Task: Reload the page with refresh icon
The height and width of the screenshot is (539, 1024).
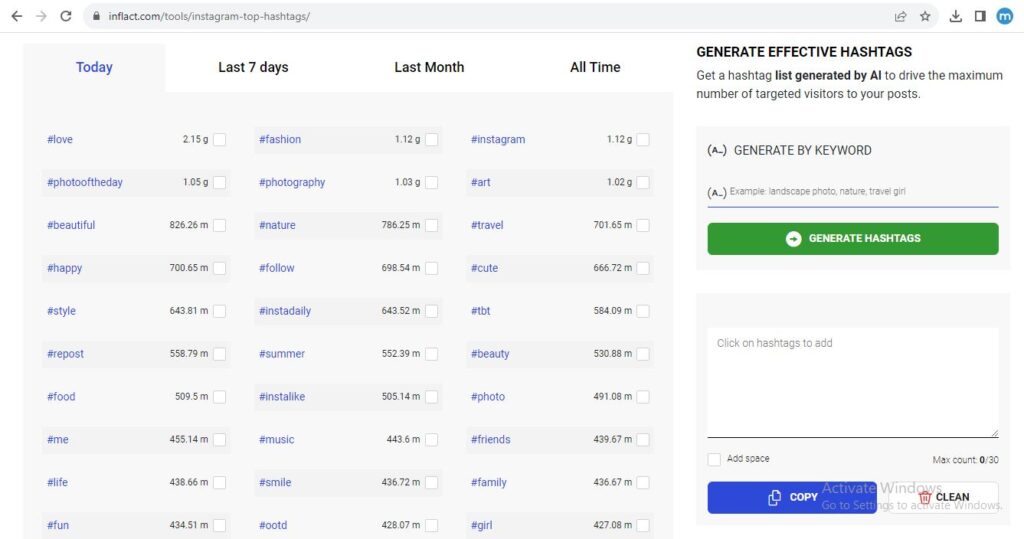Action: click(66, 16)
